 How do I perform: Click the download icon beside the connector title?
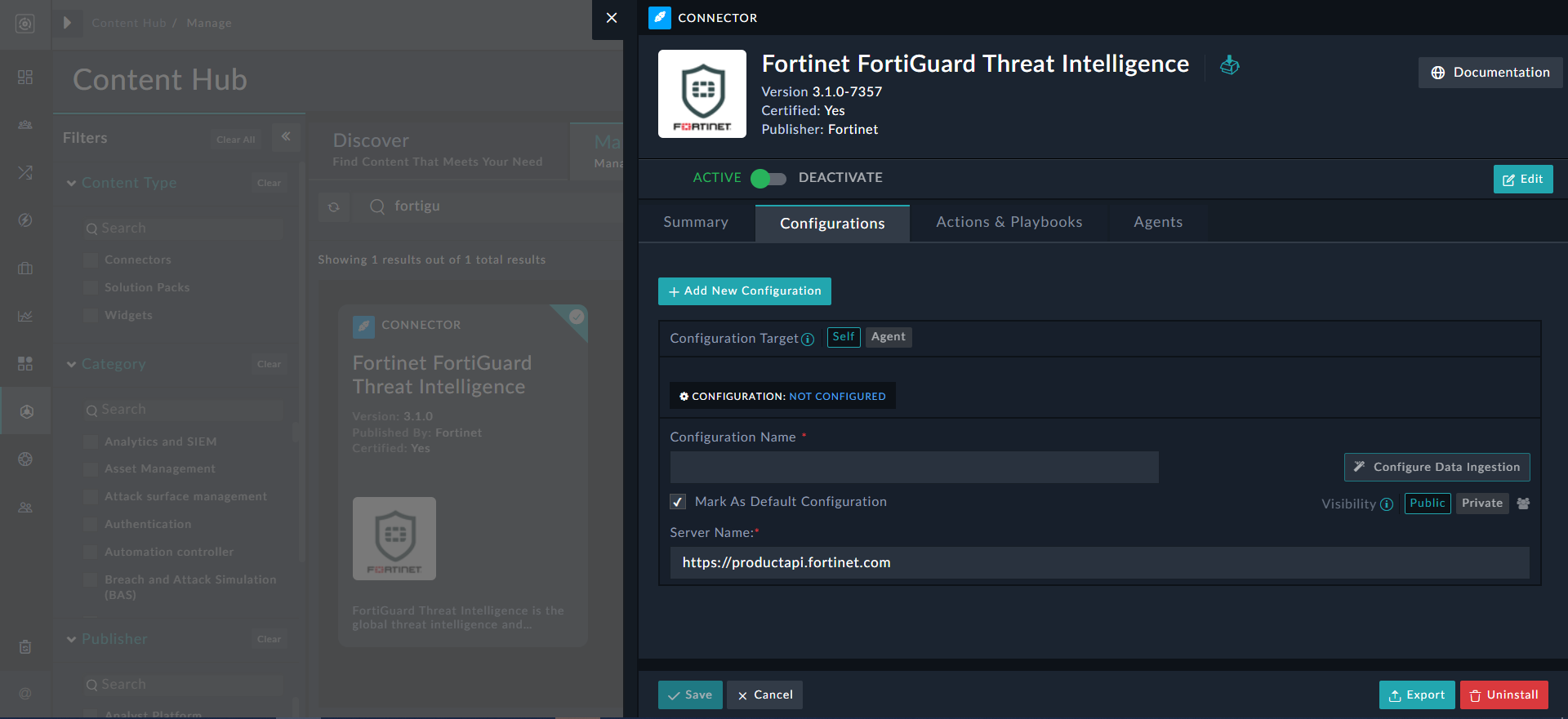point(1229,65)
